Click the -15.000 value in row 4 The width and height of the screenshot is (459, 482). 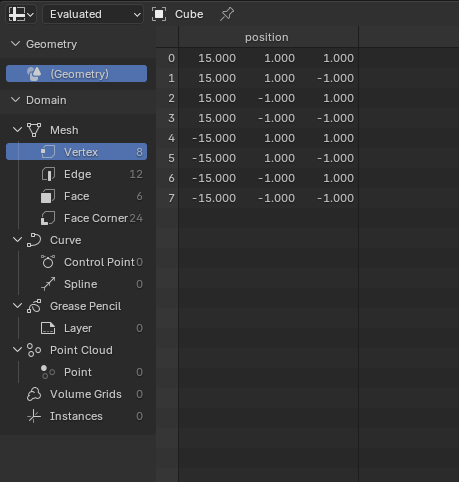click(214, 138)
